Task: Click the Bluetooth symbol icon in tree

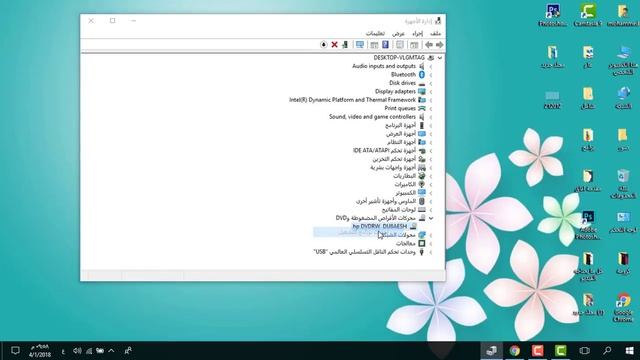Action: pos(422,75)
